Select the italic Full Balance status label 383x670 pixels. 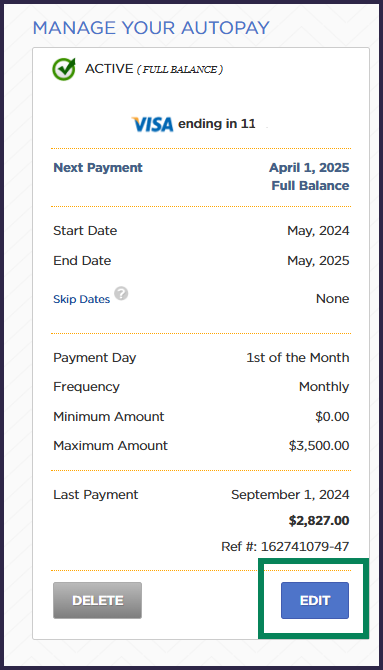[x=180, y=70]
